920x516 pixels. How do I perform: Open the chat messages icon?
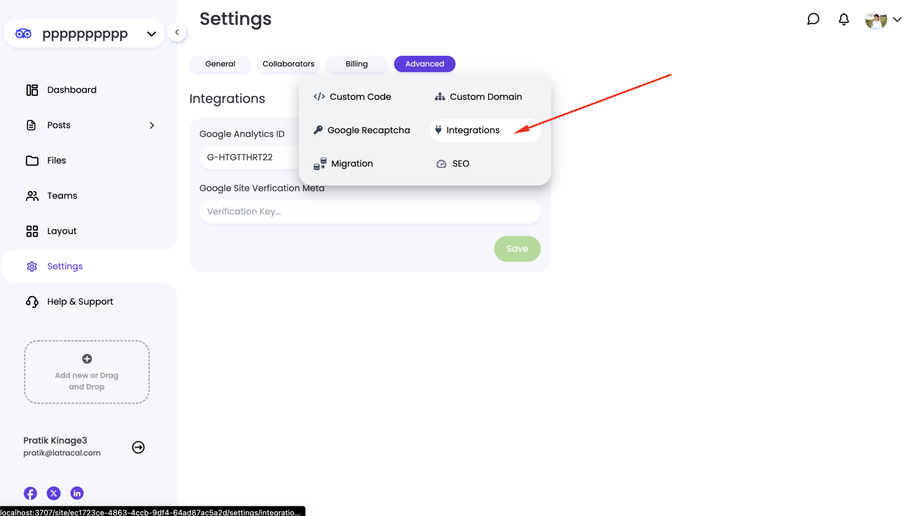813,19
